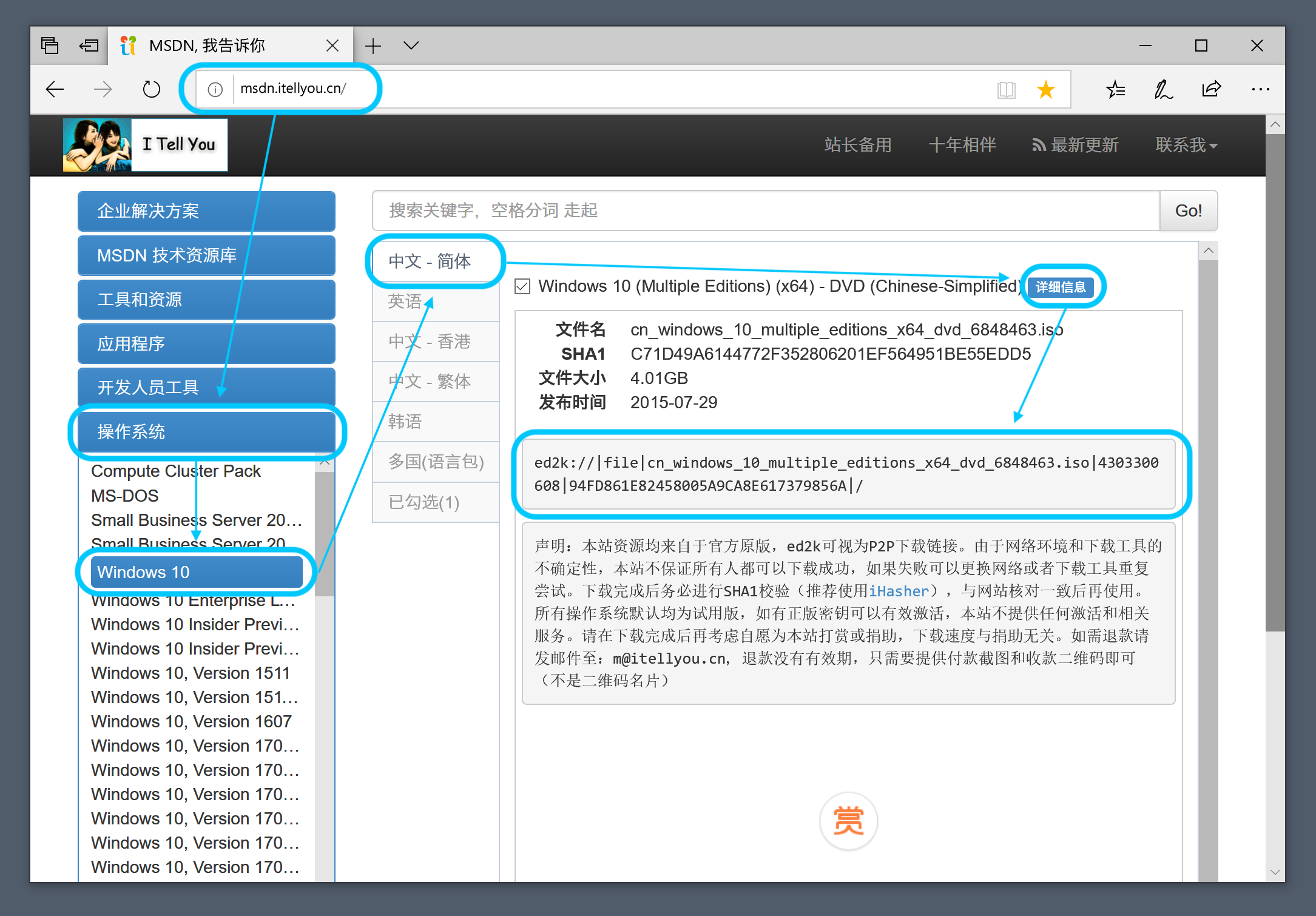This screenshot has height=916, width=1316.
Task: Show tab previews chevron
Action: (x=411, y=45)
